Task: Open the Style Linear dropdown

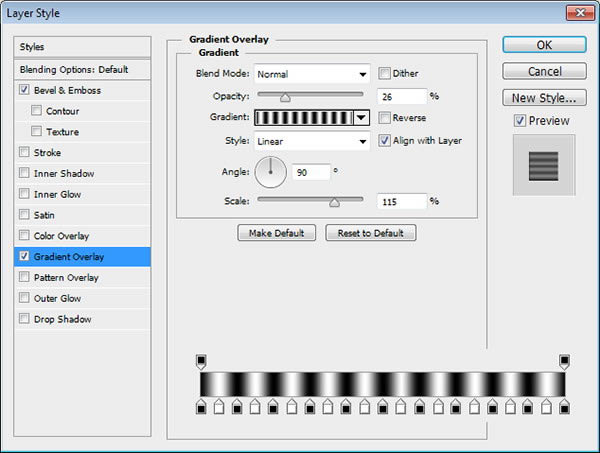Action: (312, 141)
